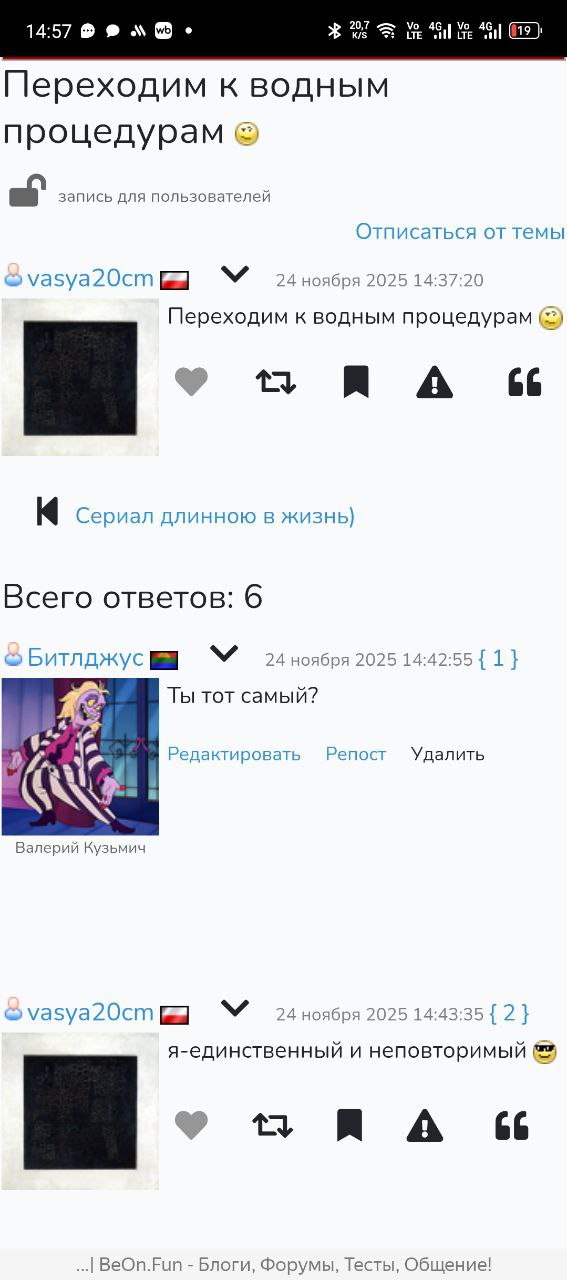Go to previous entry via skip-back icon
This screenshot has height=1280, width=567.
pos(47,511)
